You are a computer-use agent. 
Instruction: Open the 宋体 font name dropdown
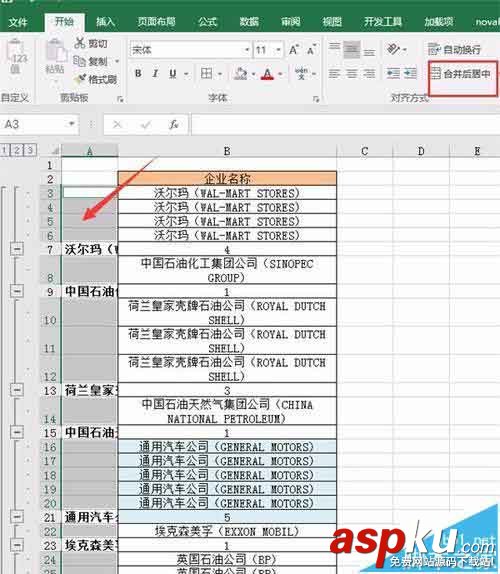coord(247,50)
